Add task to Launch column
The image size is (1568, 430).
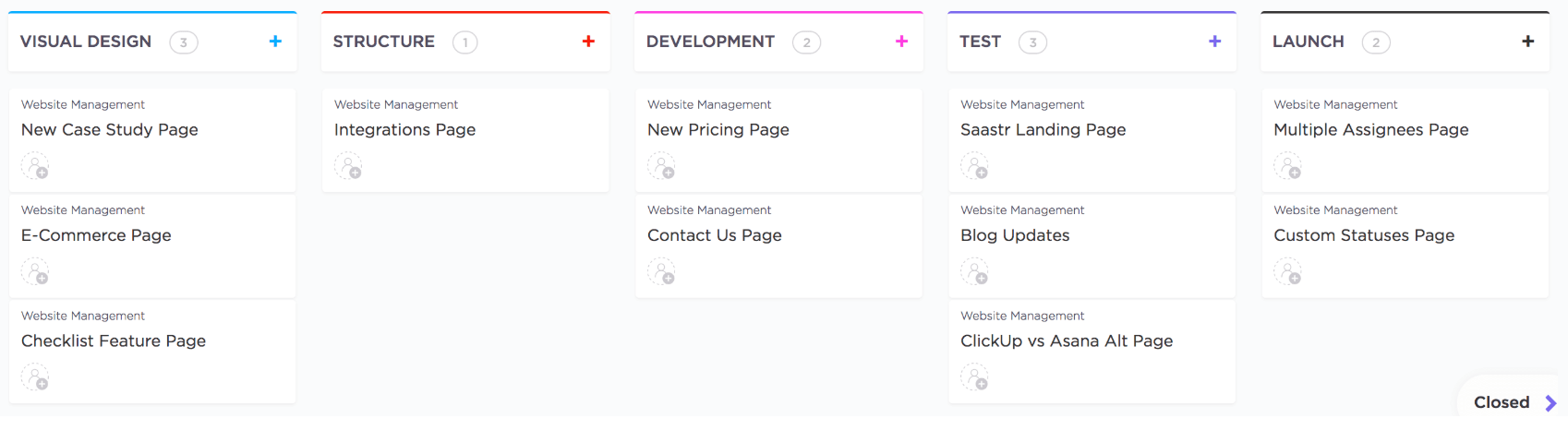pos(1527,42)
